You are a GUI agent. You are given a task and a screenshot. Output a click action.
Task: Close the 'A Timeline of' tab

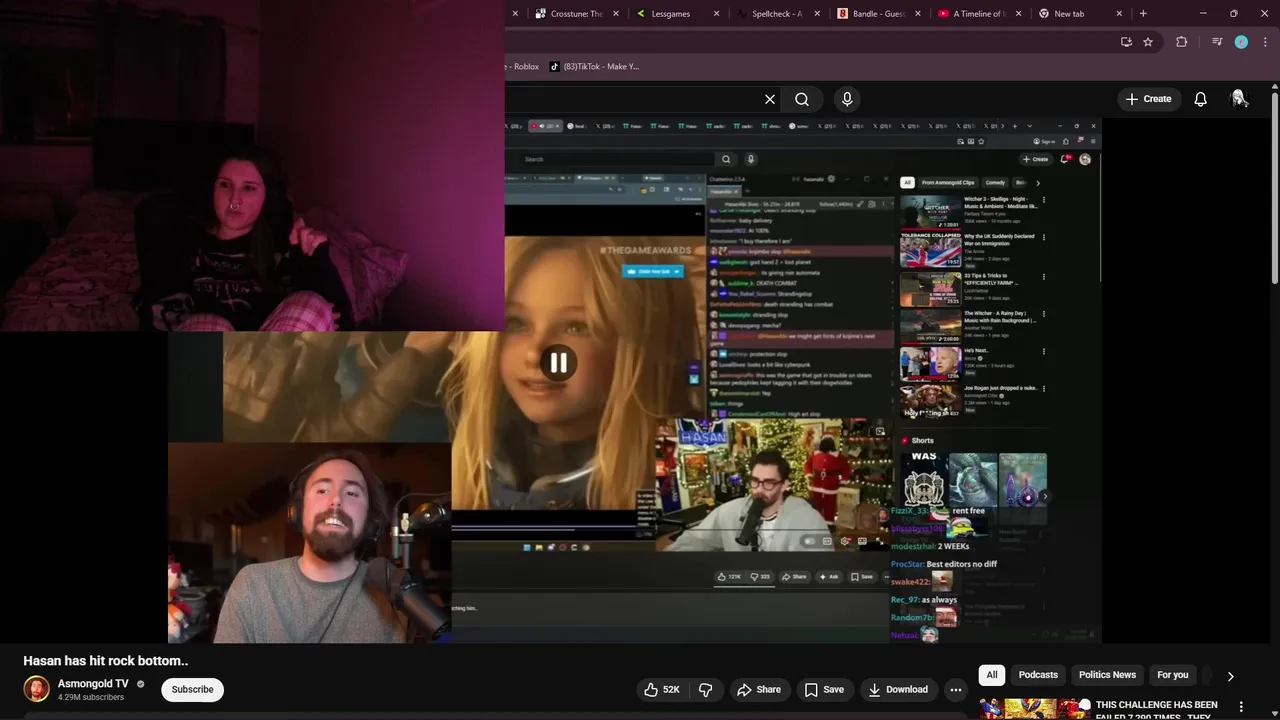1019,14
